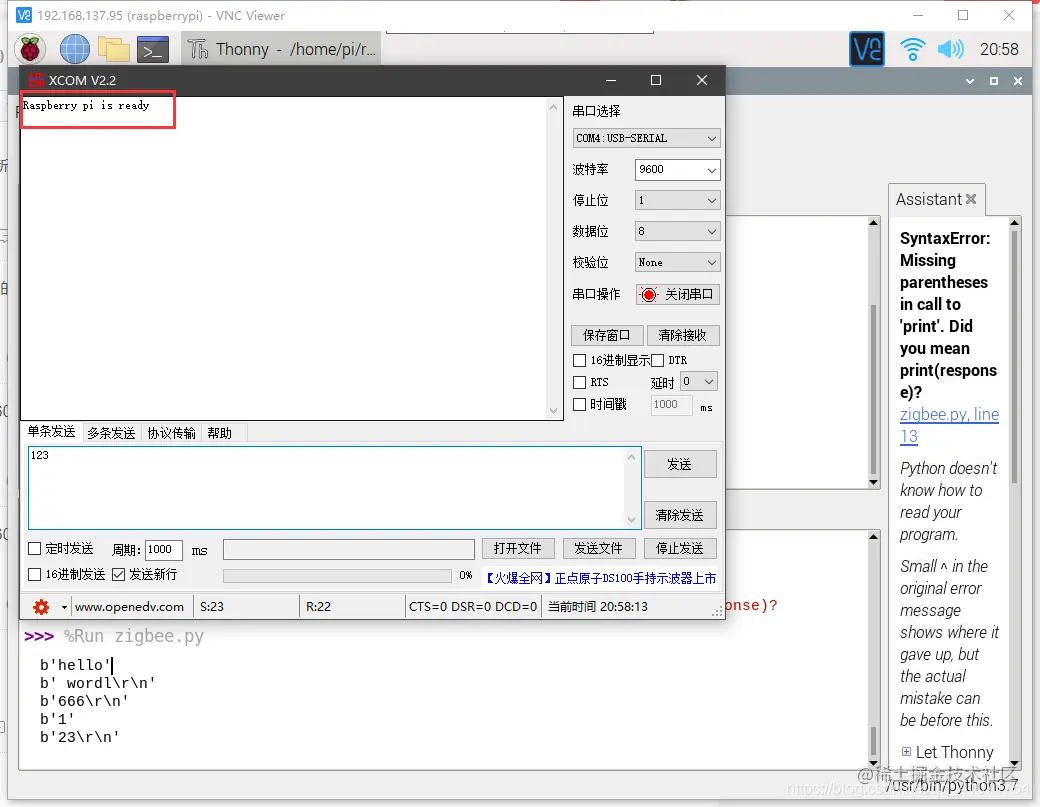Open the Wi-Fi network tray icon
Screen dimensions: 1040x807
point(912,50)
